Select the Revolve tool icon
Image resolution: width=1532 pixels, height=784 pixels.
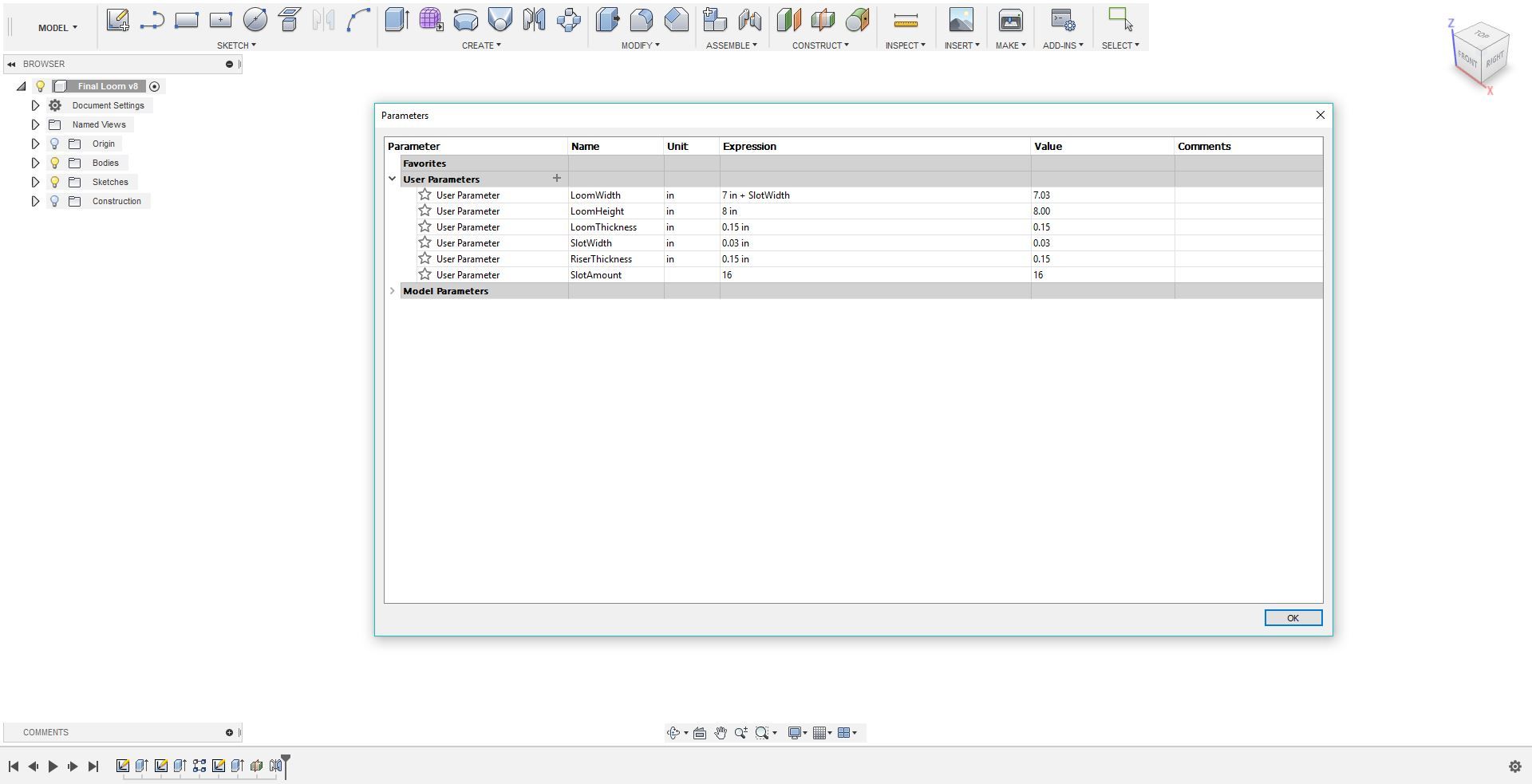(465, 20)
